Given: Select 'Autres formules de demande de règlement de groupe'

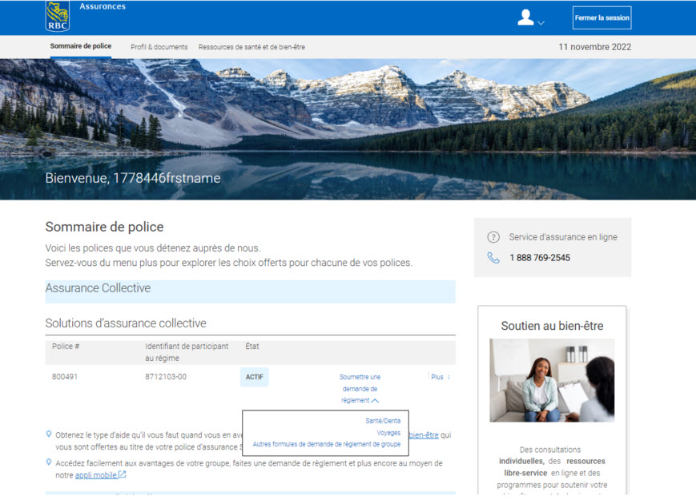Looking at the screenshot, I should (x=326, y=444).
